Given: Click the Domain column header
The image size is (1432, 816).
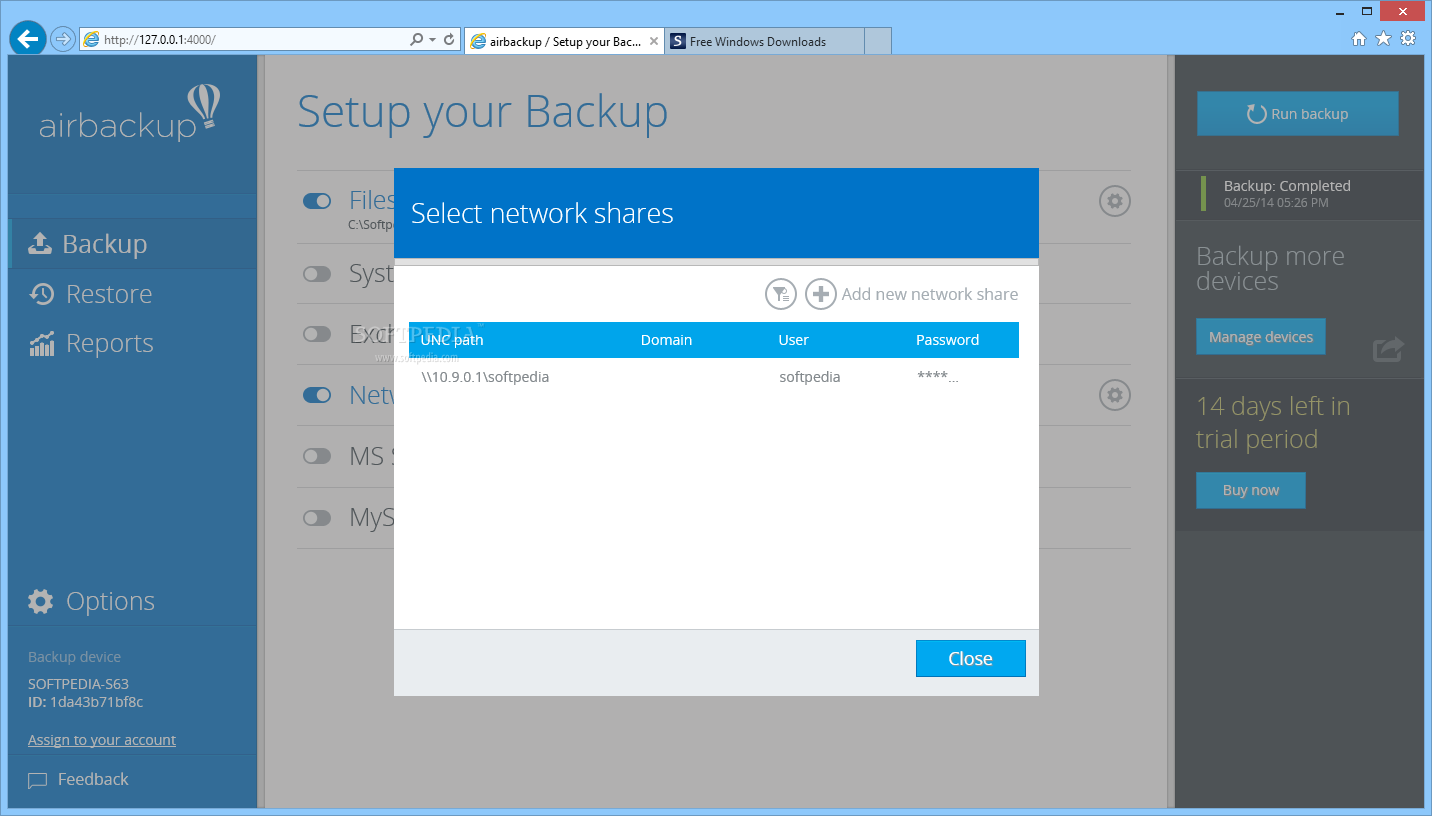Looking at the screenshot, I should (x=666, y=340).
